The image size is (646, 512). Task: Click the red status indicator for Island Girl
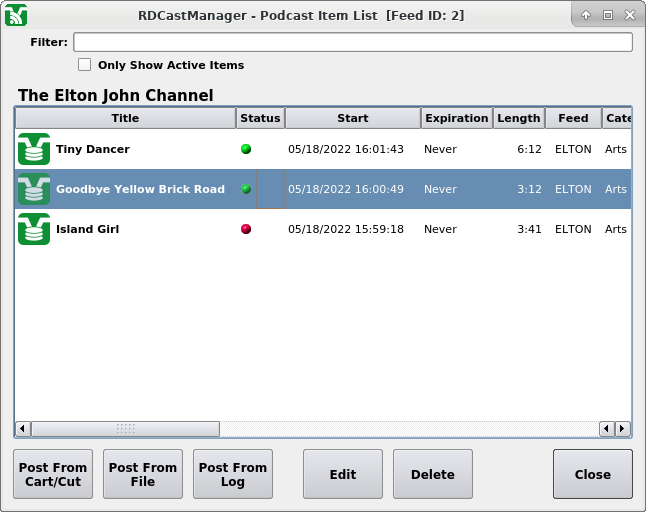(x=246, y=229)
